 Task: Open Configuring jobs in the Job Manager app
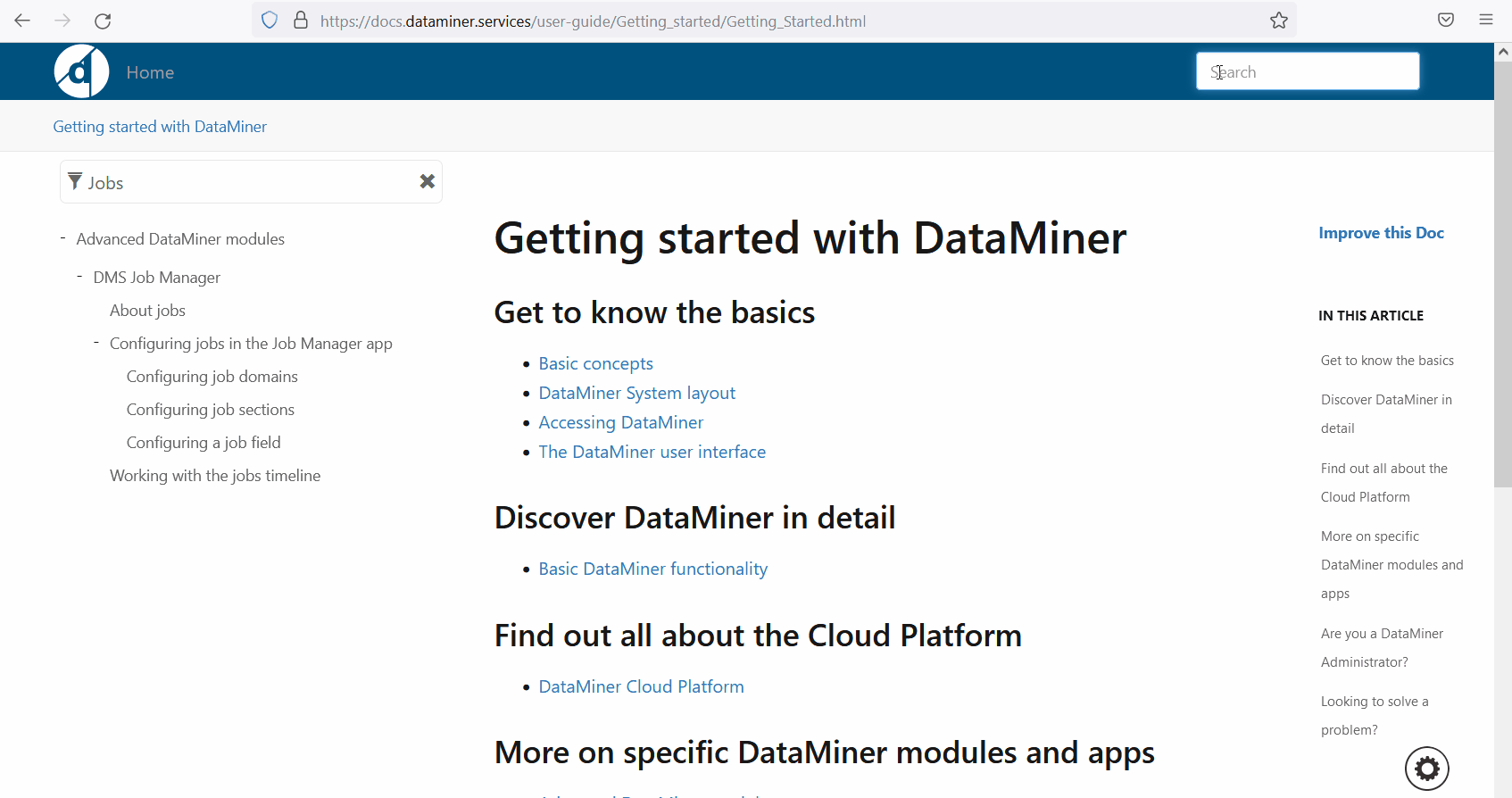pyautogui.click(x=251, y=344)
